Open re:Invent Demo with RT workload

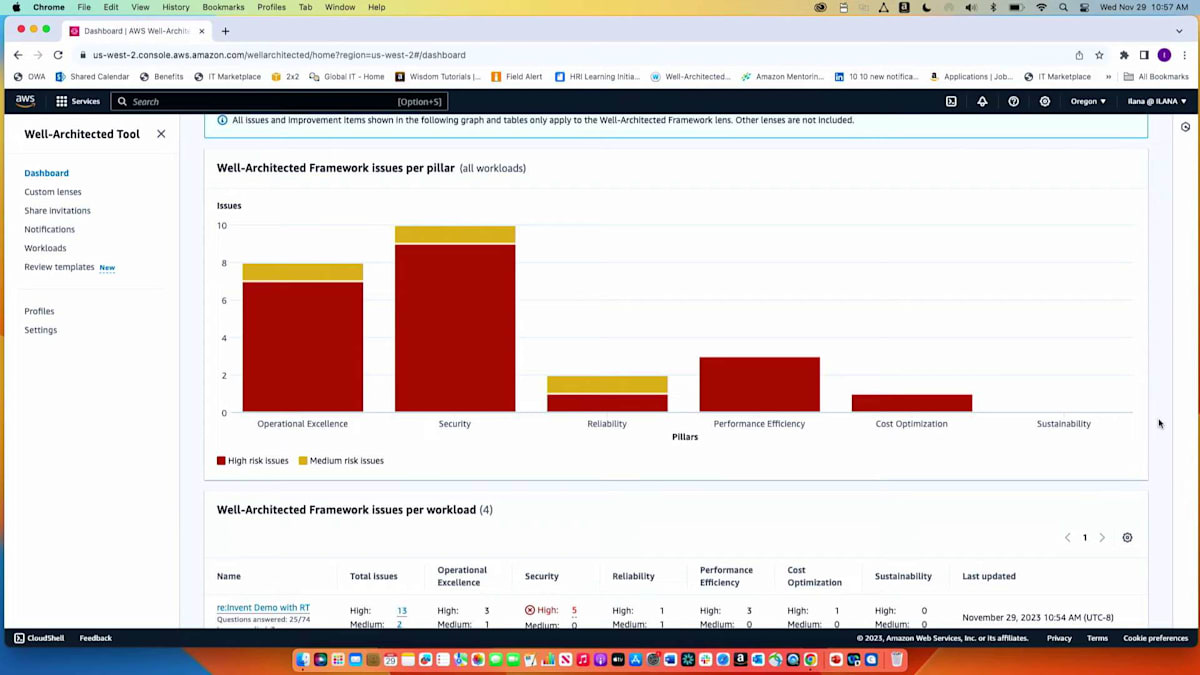(263, 608)
